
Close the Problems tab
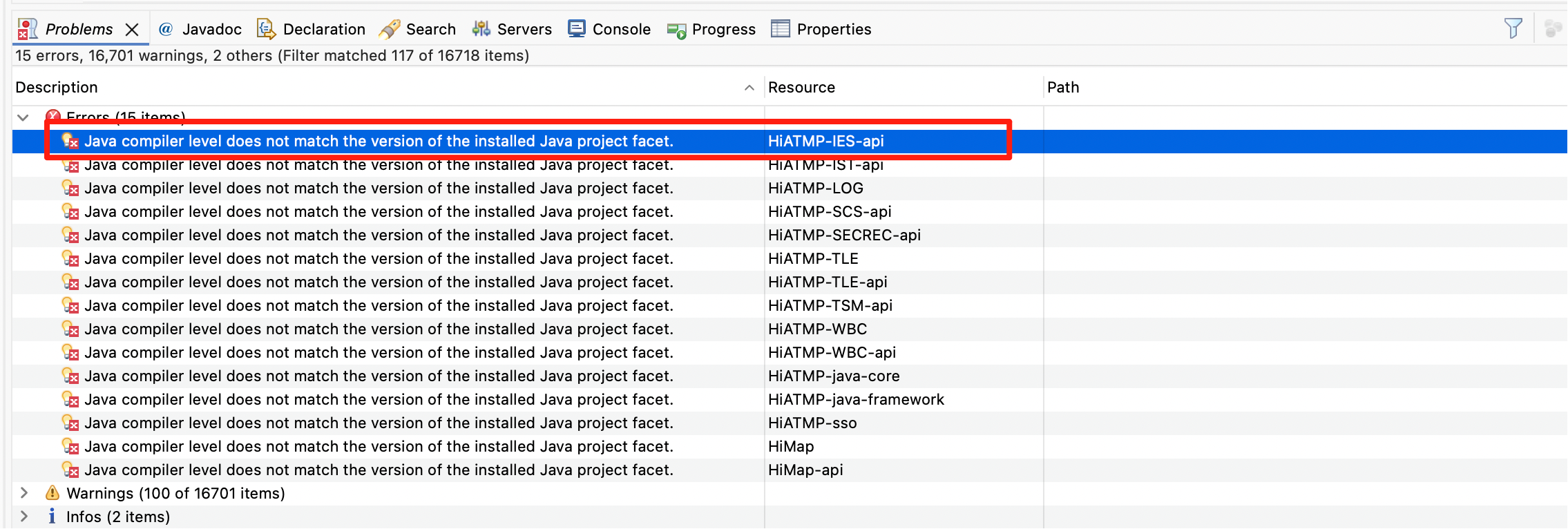[x=132, y=30]
